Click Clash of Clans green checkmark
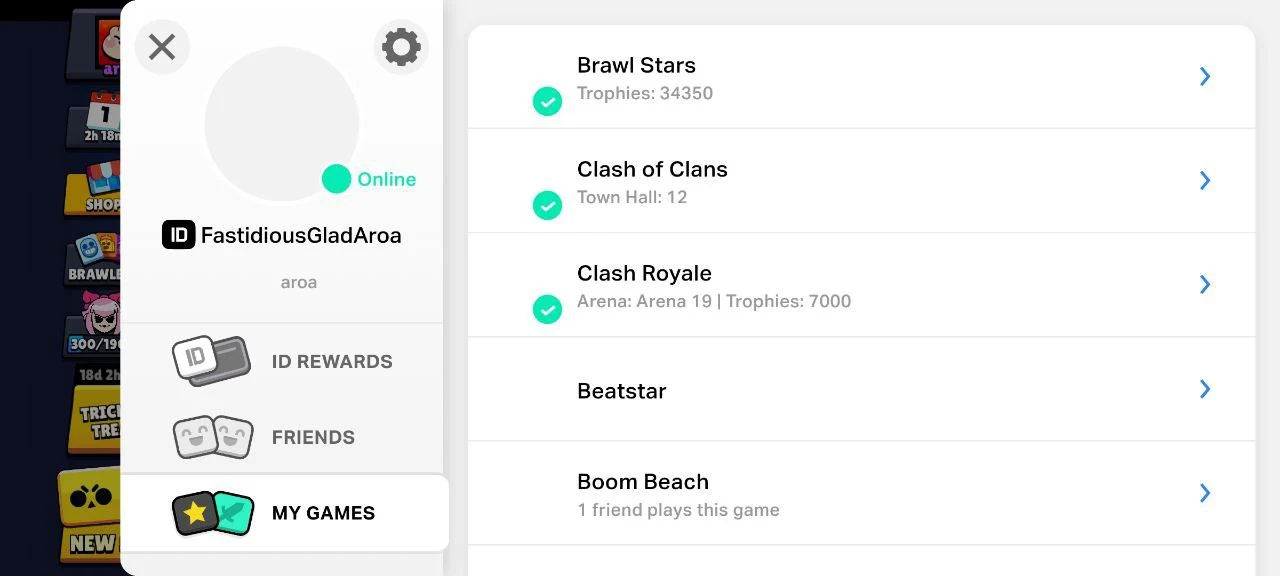This screenshot has height=576, width=1280. point(547,205)
